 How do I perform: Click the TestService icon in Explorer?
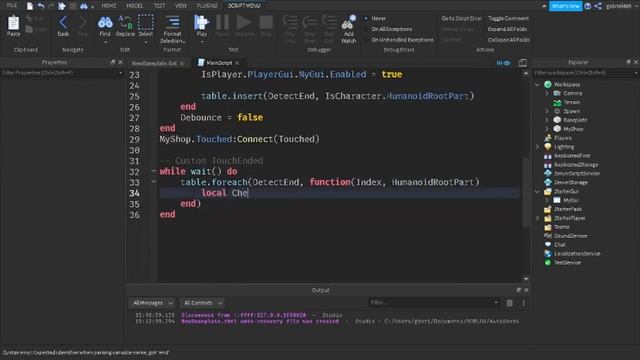(548, 262)
